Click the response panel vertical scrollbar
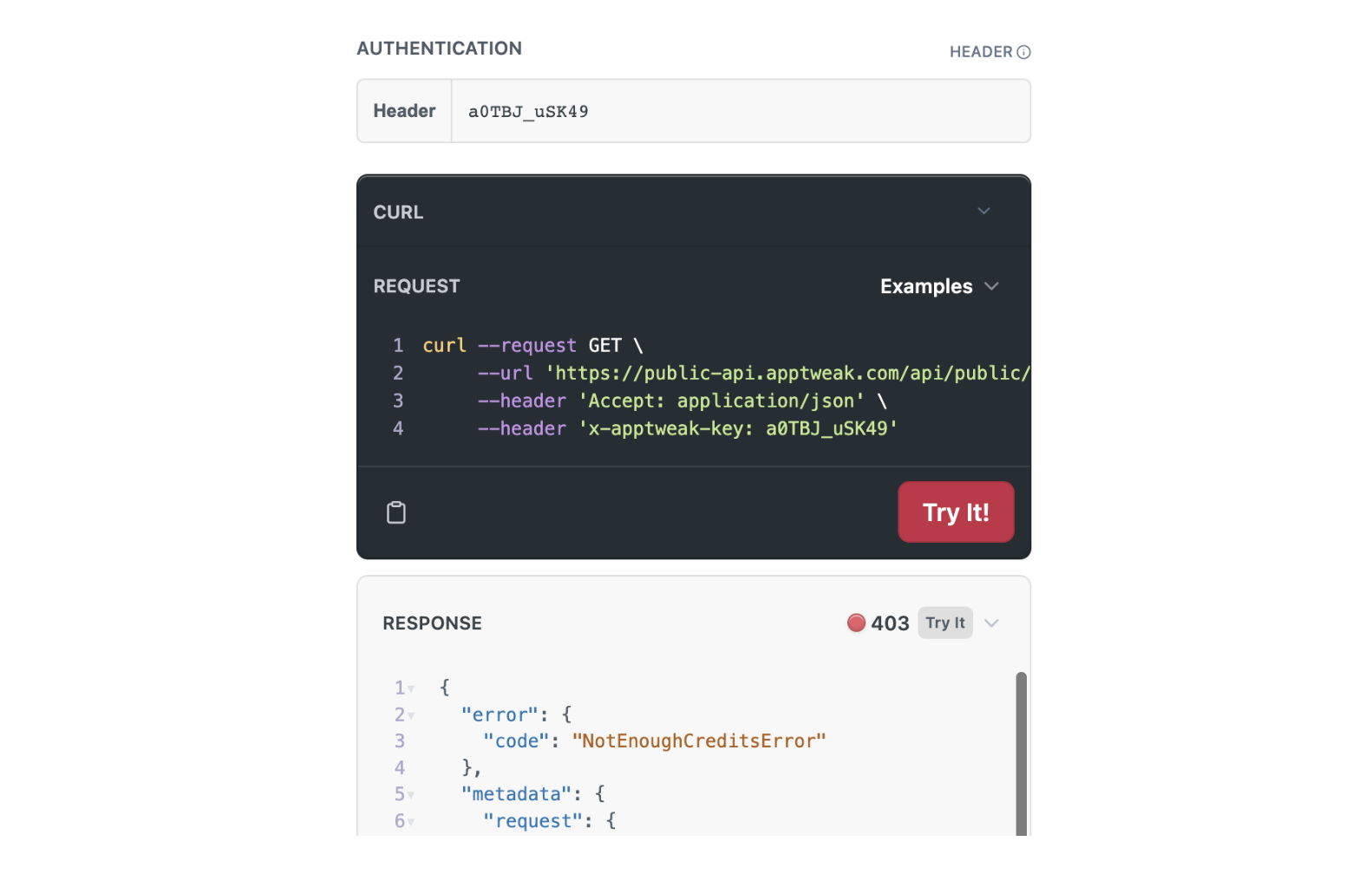This screenshot has height=874, width=1372. (x=1021, y=753)
